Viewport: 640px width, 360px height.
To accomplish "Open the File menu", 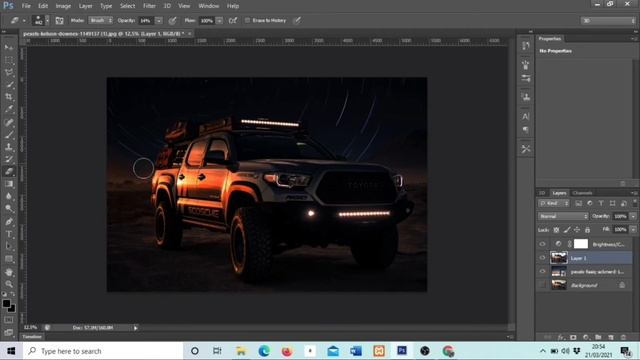I will point(26,6).
